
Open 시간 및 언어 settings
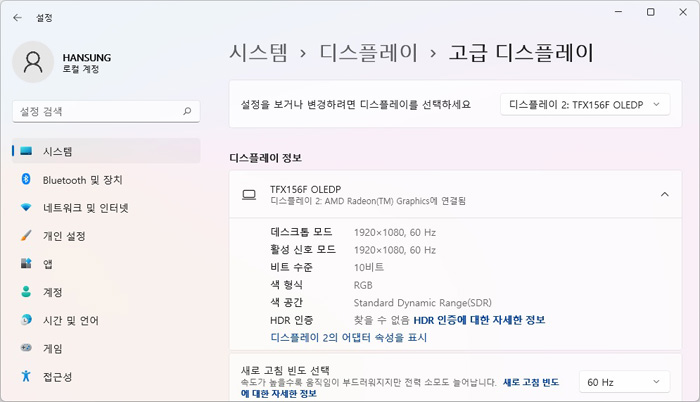click(106, 320)
